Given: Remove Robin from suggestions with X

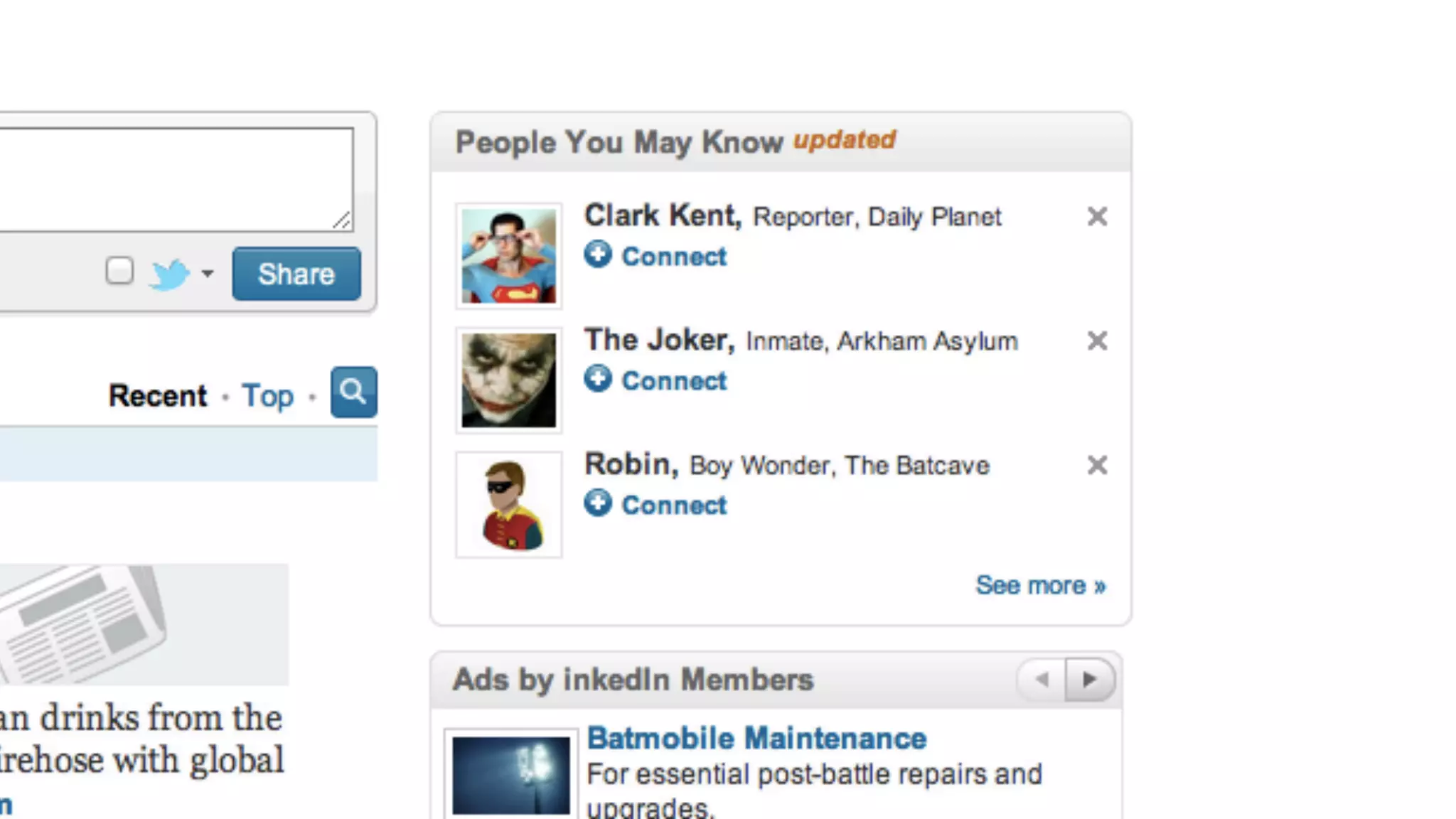Looking at the screenshot, I should click(1097, 465).
